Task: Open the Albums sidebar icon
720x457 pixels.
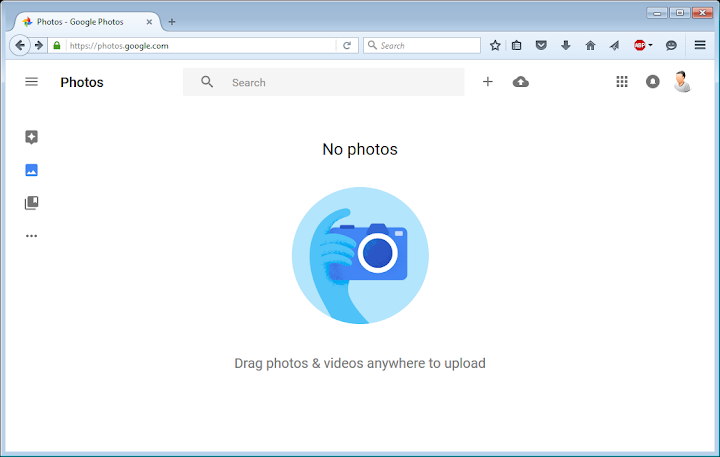Action: coord(31,203)
